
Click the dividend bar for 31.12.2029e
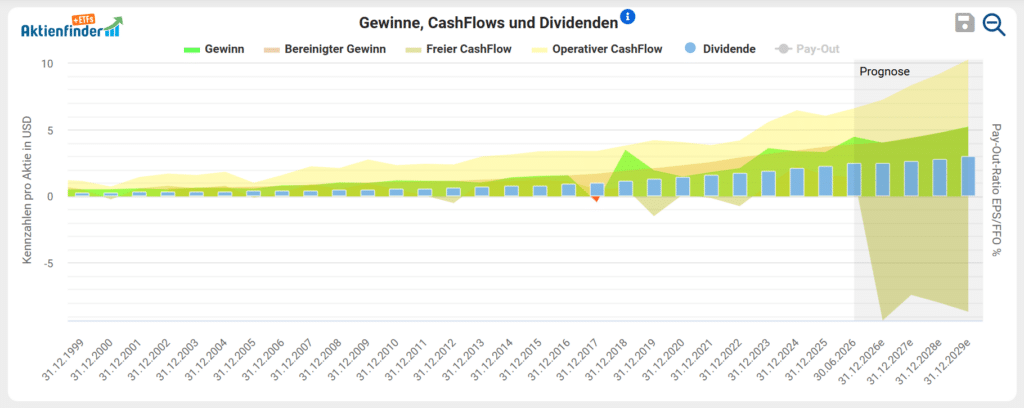click(x=968, y=176)
